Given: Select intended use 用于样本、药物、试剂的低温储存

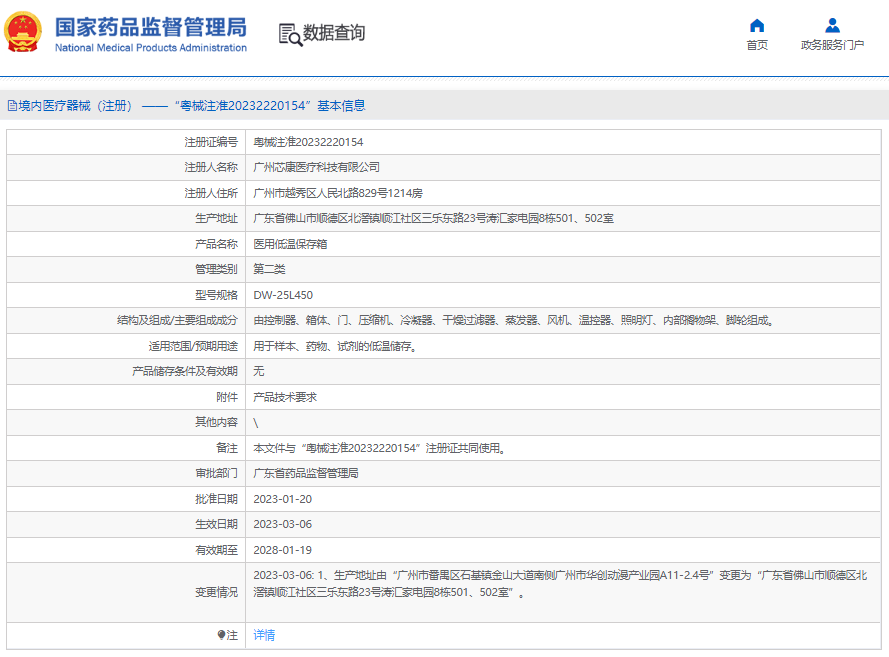Looking at the screenshot, I should (335, 346).
